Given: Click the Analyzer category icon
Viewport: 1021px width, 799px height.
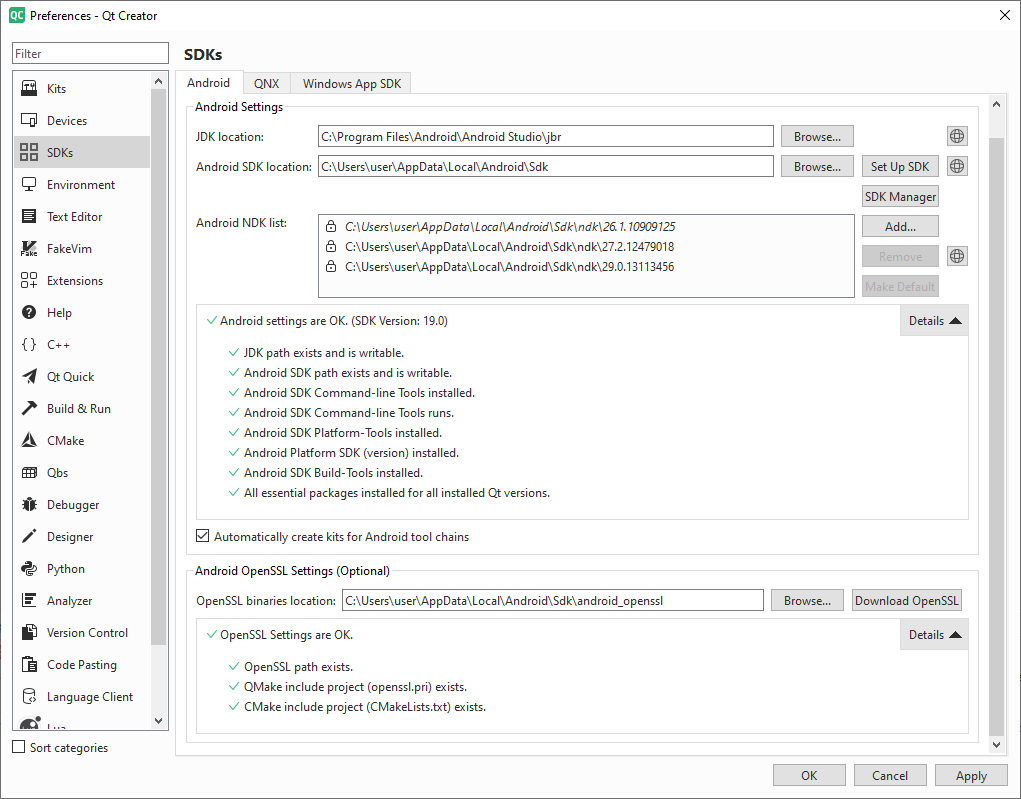Looking at the screenshot, I should click(x=29, y=600).
